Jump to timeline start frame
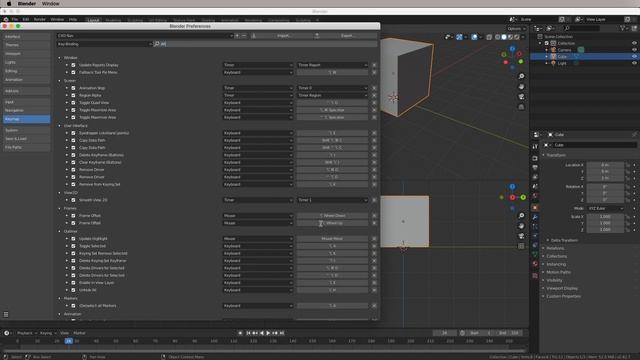This screenshot has height=360, width=640. 248,333
